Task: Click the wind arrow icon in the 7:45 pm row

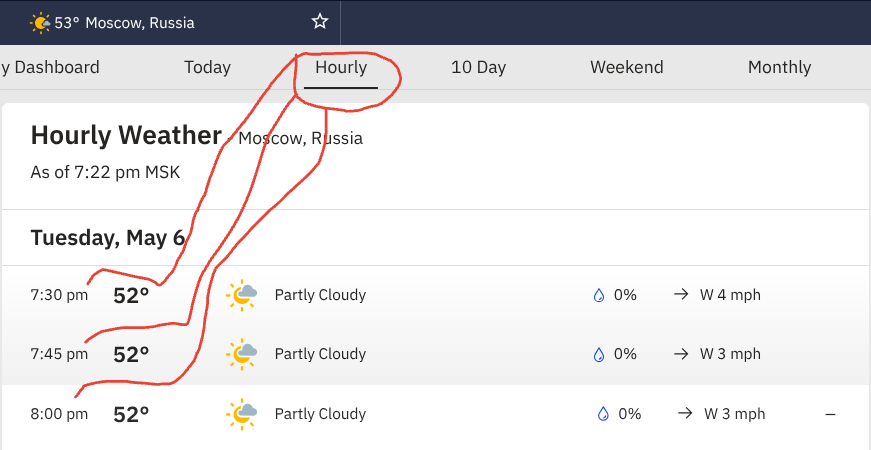Action: [681, 354]
